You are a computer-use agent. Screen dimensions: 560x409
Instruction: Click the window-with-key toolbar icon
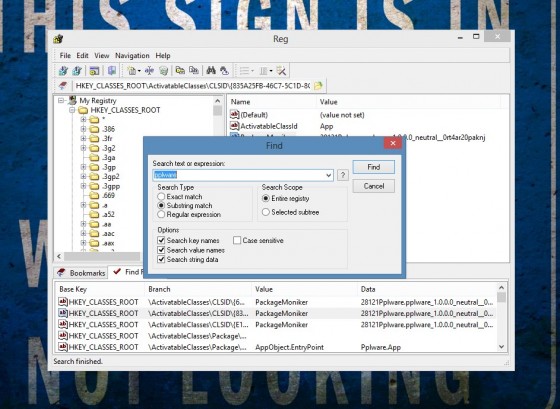[94, 71]
